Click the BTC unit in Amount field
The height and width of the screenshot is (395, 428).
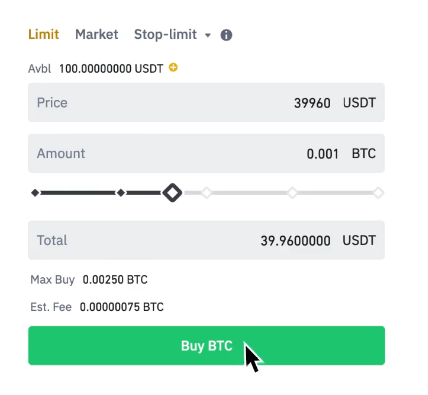point(364,154)
